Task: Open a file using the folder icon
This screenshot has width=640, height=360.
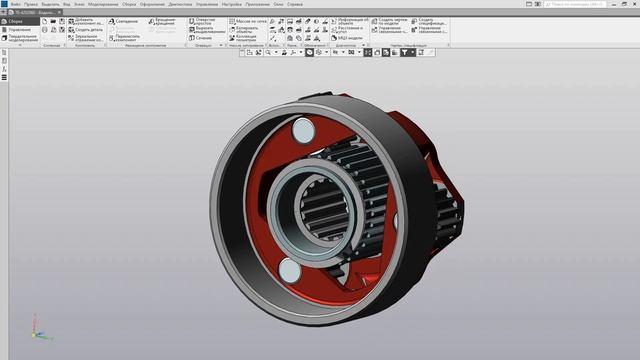Action: click(53, 21)
